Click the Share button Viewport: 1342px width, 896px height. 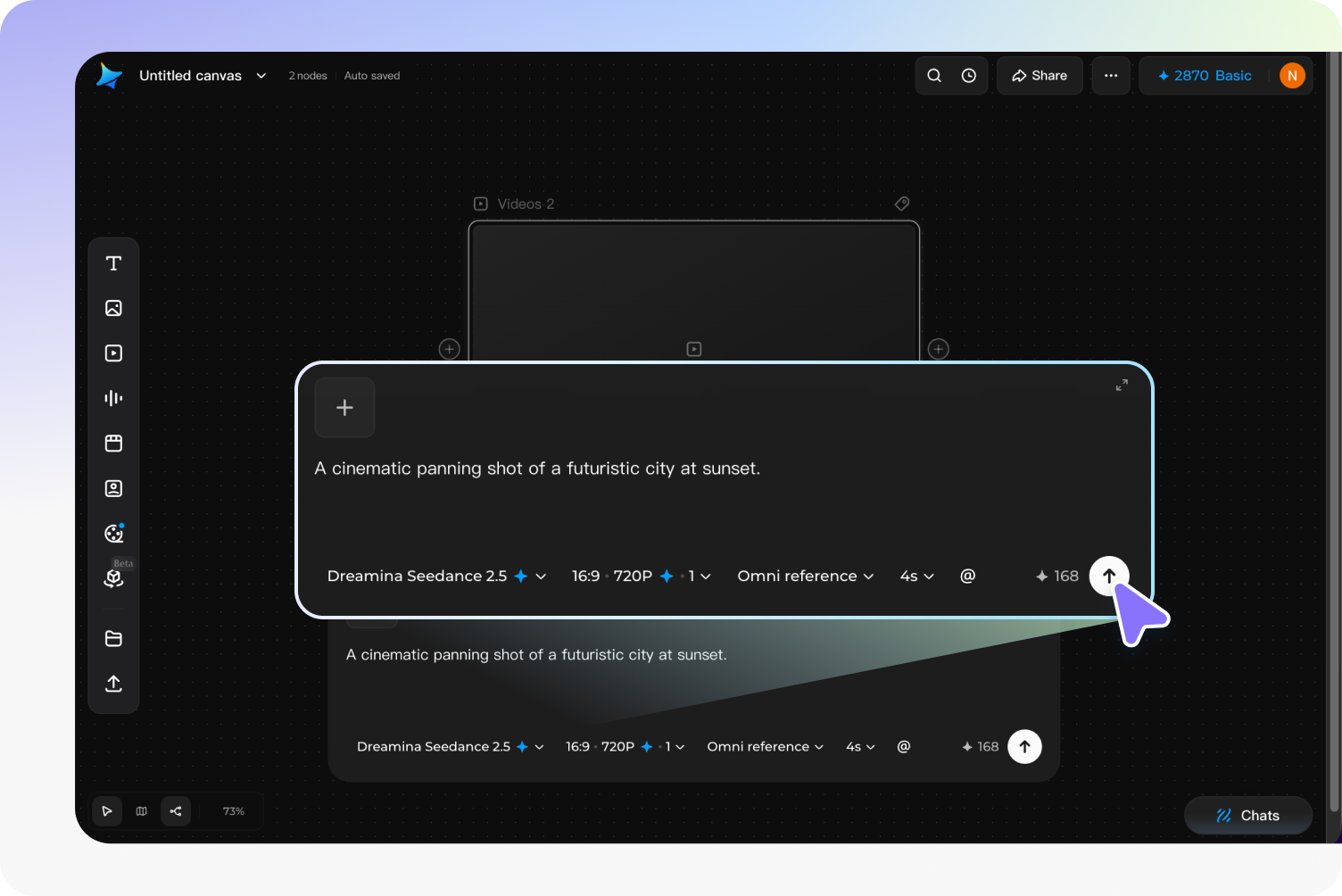pos(1040,76)
